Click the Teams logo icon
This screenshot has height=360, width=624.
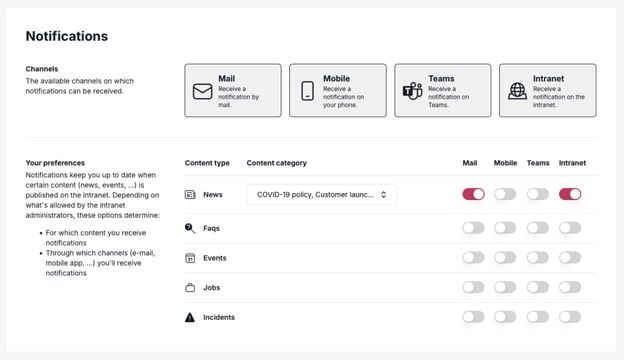click(412, 91)
